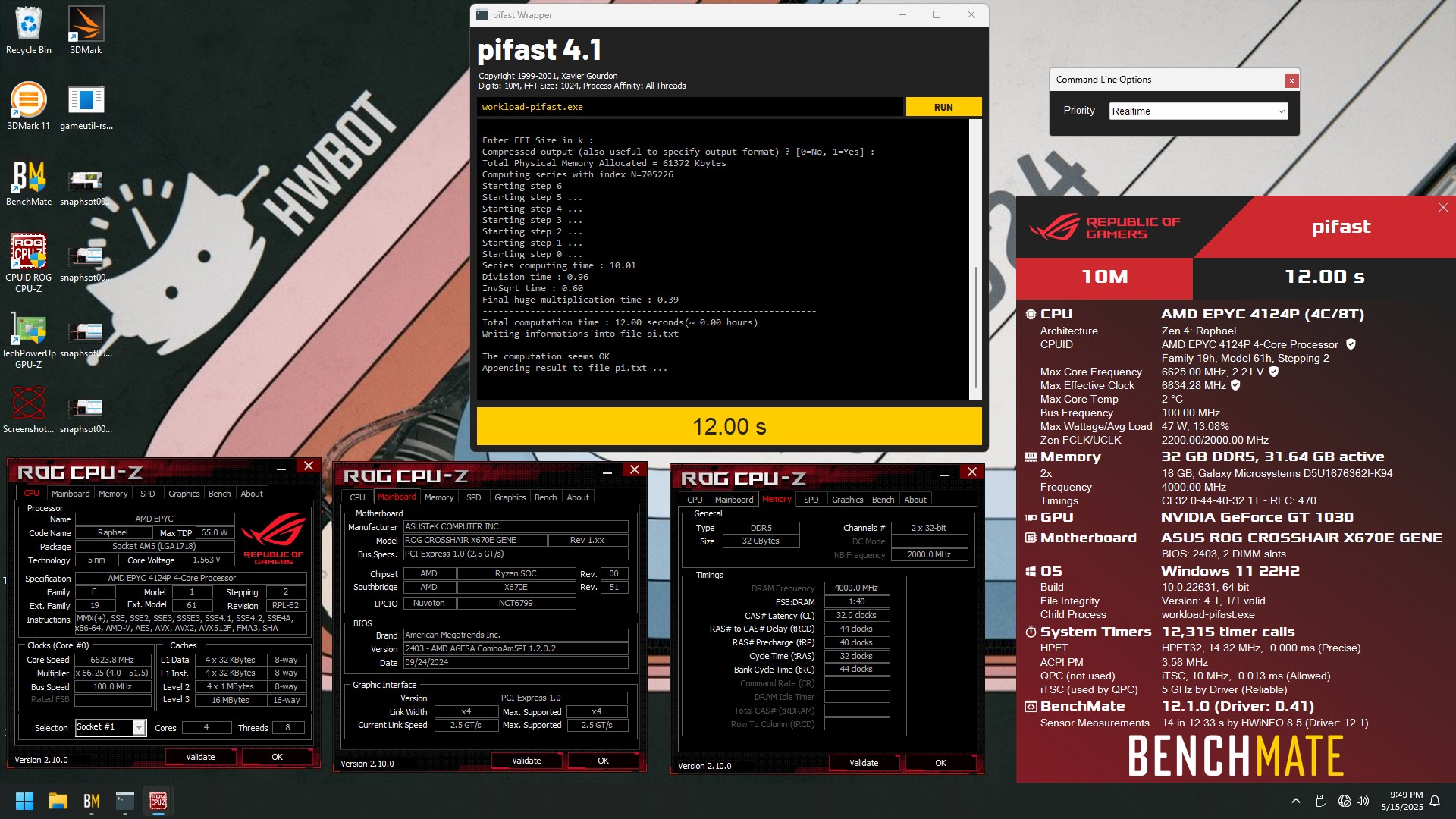
Task: Open SPD tab in left CPU-Z window
Action: (x=147, y=494)
